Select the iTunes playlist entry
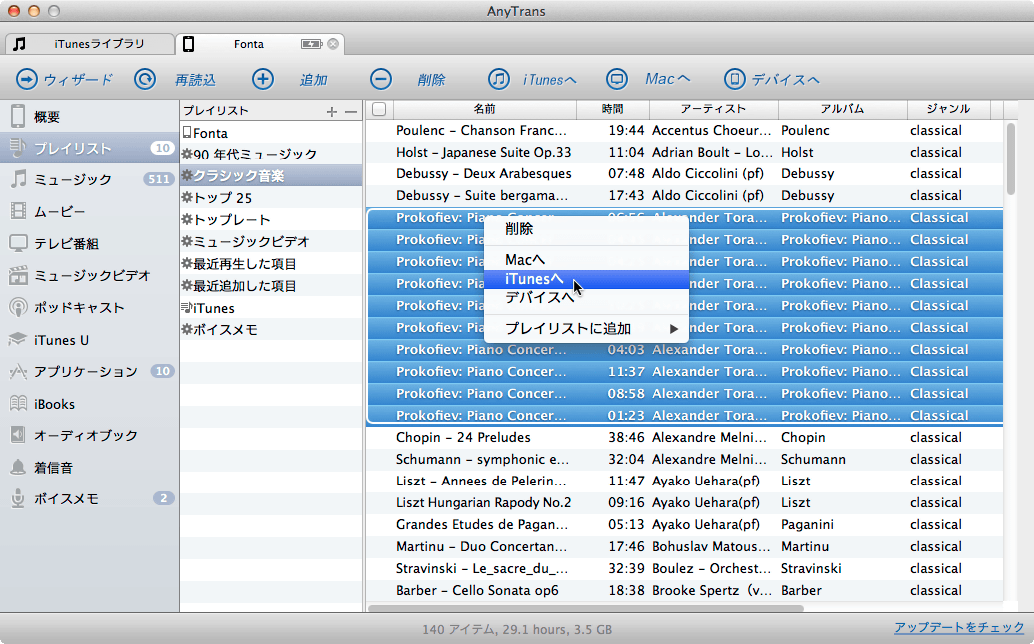The width and height of the screenshot is (1034, 644). [x=271, y=308]
